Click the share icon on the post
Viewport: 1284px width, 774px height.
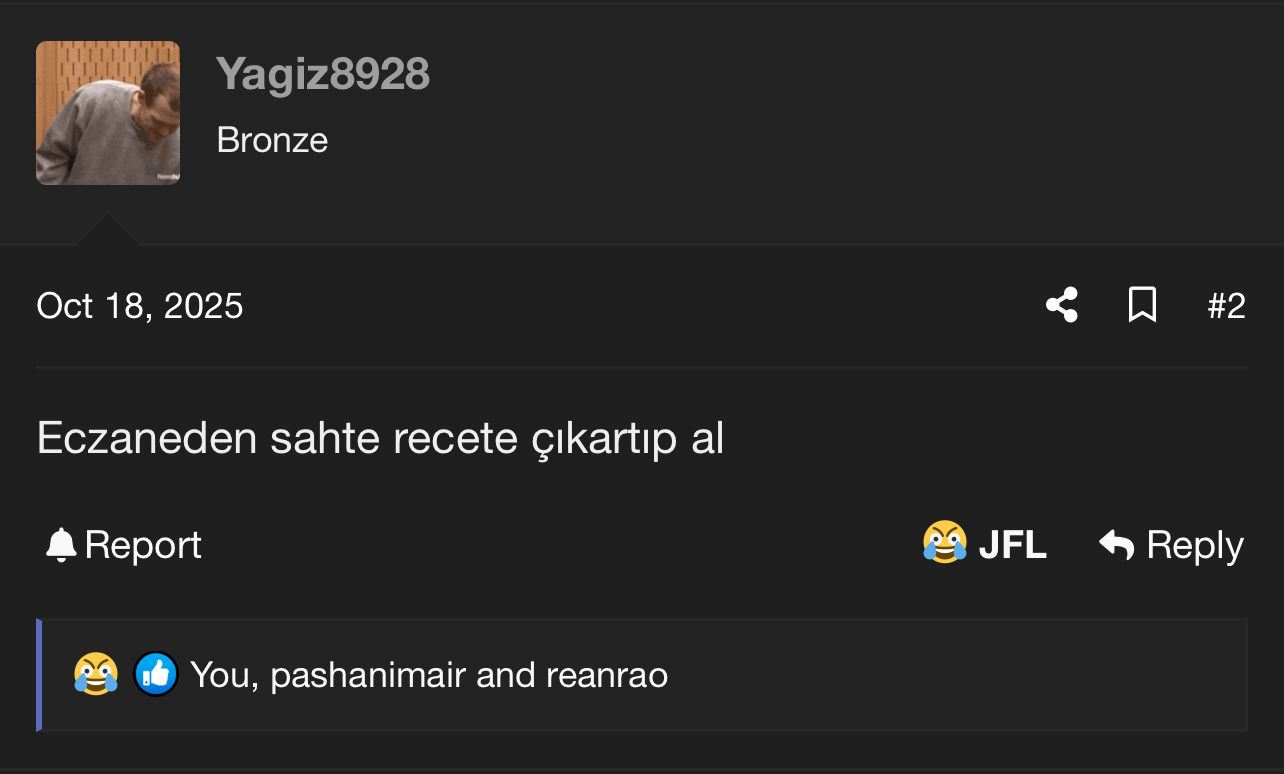[1062, 305]
